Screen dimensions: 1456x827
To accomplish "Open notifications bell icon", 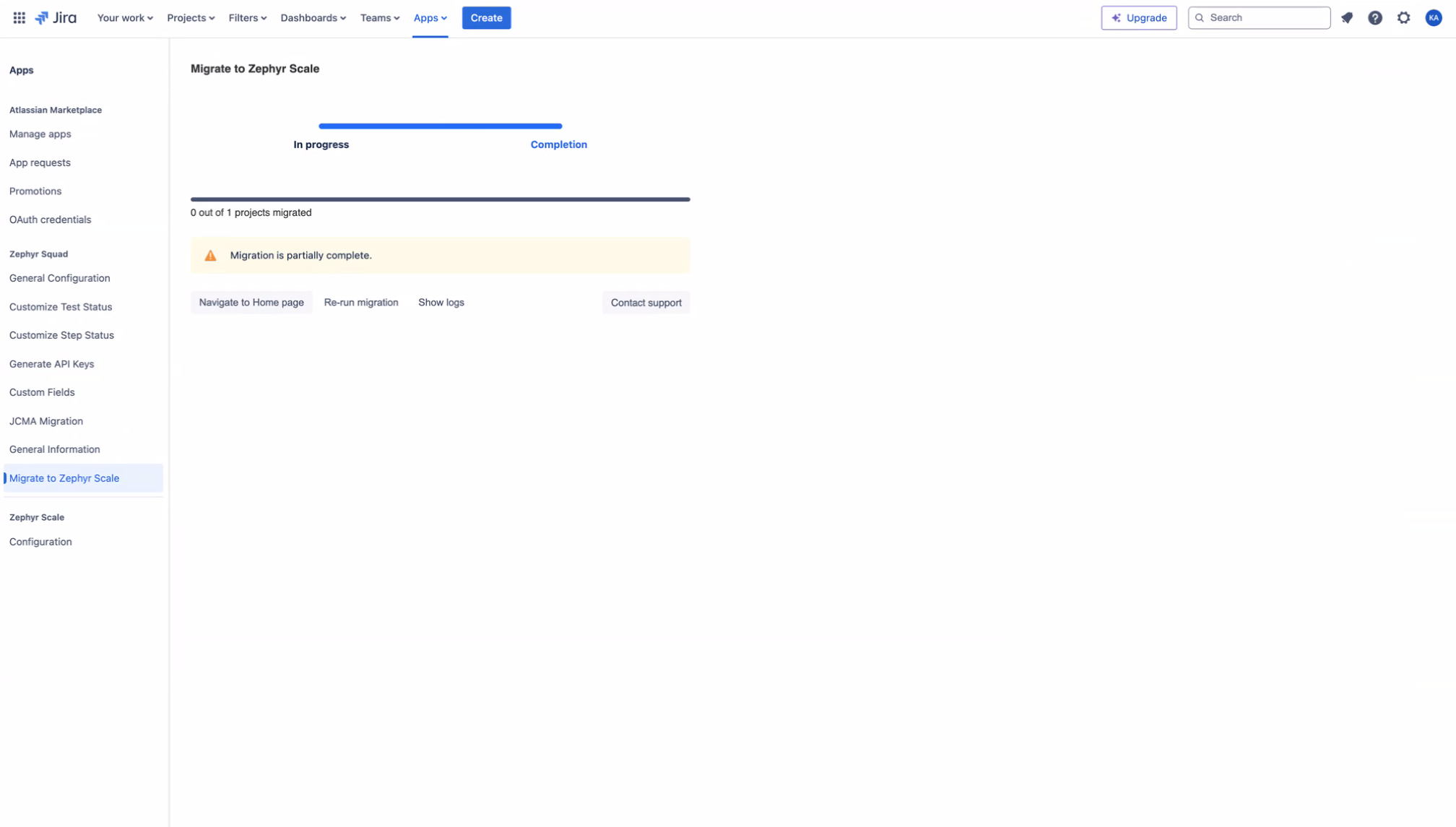I will point(1347,18).
